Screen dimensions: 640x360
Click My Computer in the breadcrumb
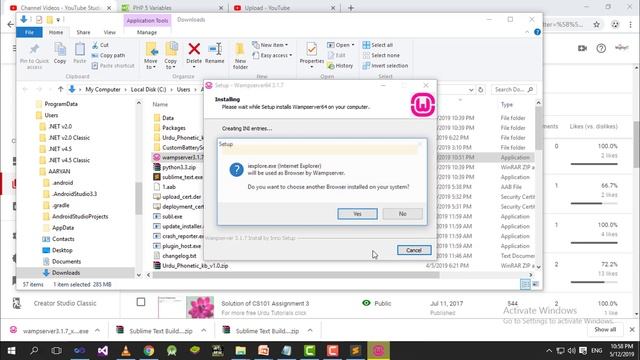(103, 89)
